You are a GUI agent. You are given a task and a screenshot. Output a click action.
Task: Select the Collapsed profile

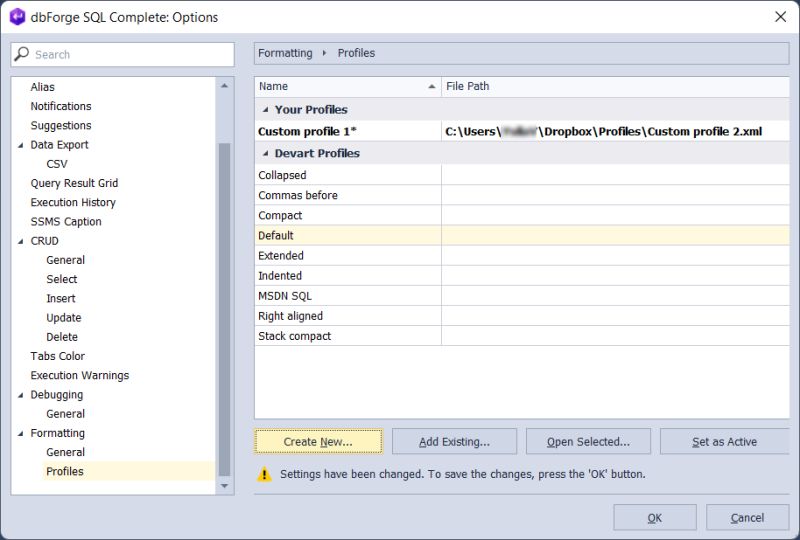coord(521,175)
